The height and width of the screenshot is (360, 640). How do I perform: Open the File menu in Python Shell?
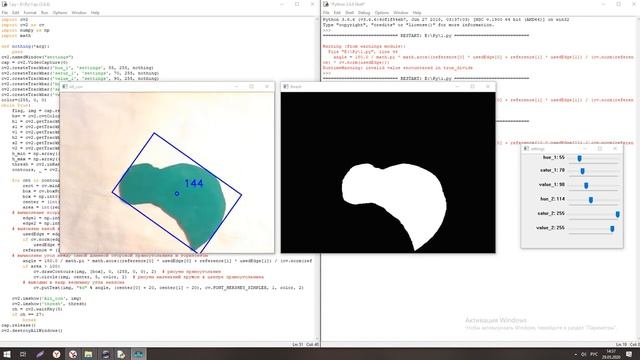point(326,13)
